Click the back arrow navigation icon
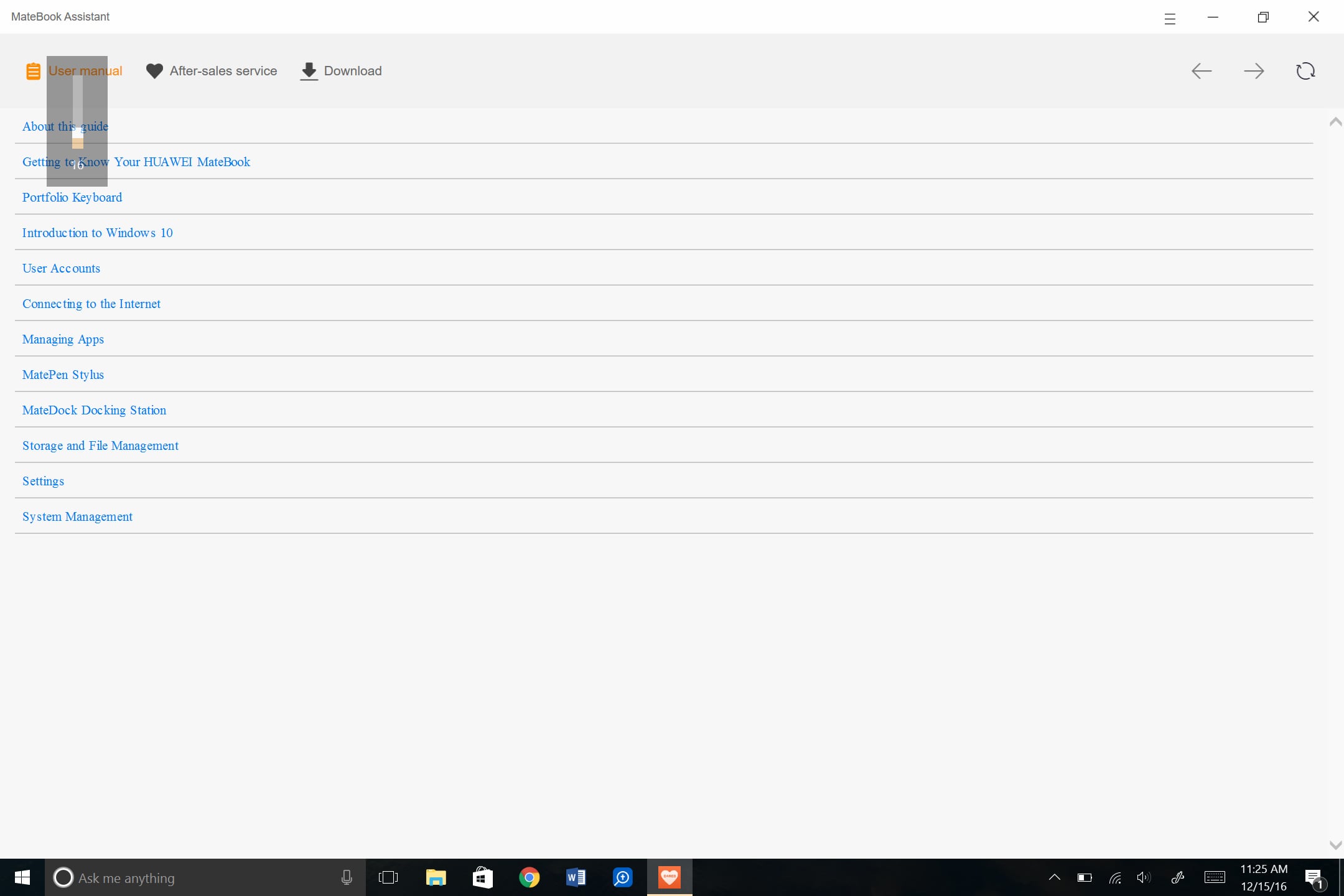This screenshot has width=1344, height=896. (1202, 71)
